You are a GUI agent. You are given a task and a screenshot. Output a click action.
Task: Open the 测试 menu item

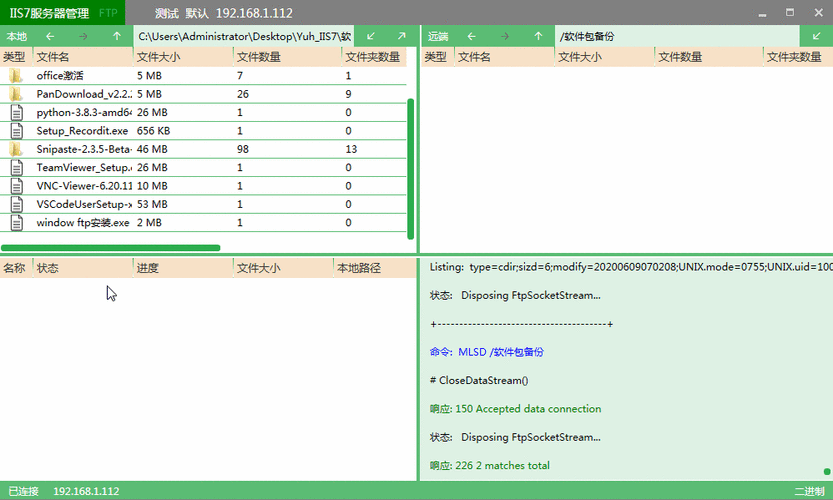coord(167,12)
